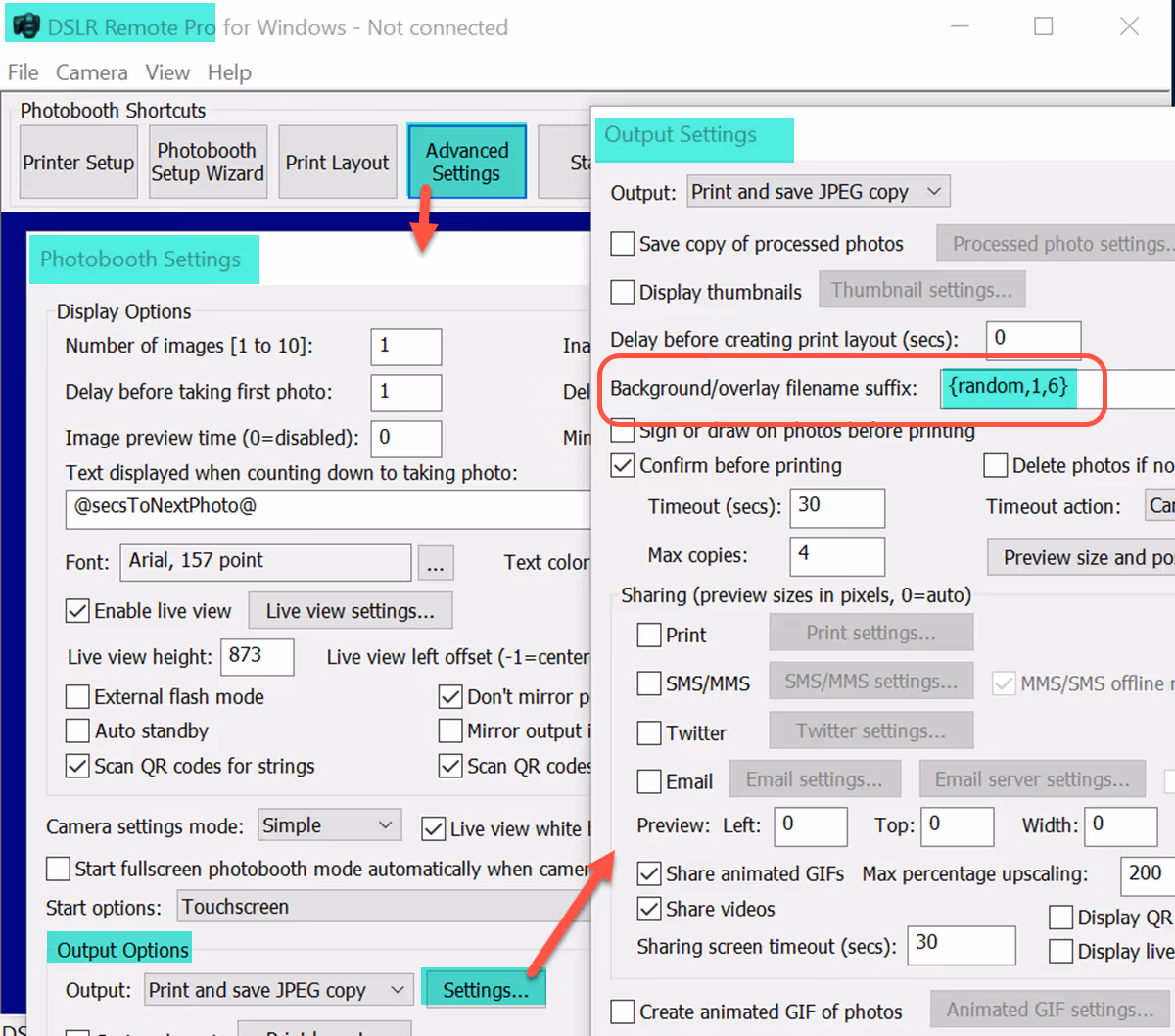1175x1036 pixels.
Task: Enable Display thumbnails
Action: click(623, 292)
